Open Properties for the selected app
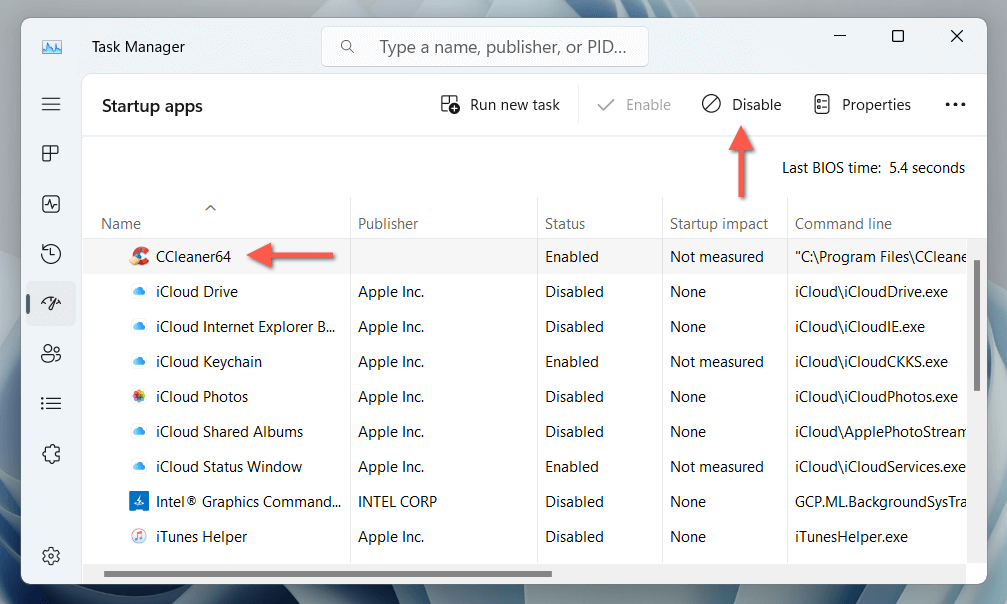The width and height of the screenshot is (1007, 604). point(862,104)
